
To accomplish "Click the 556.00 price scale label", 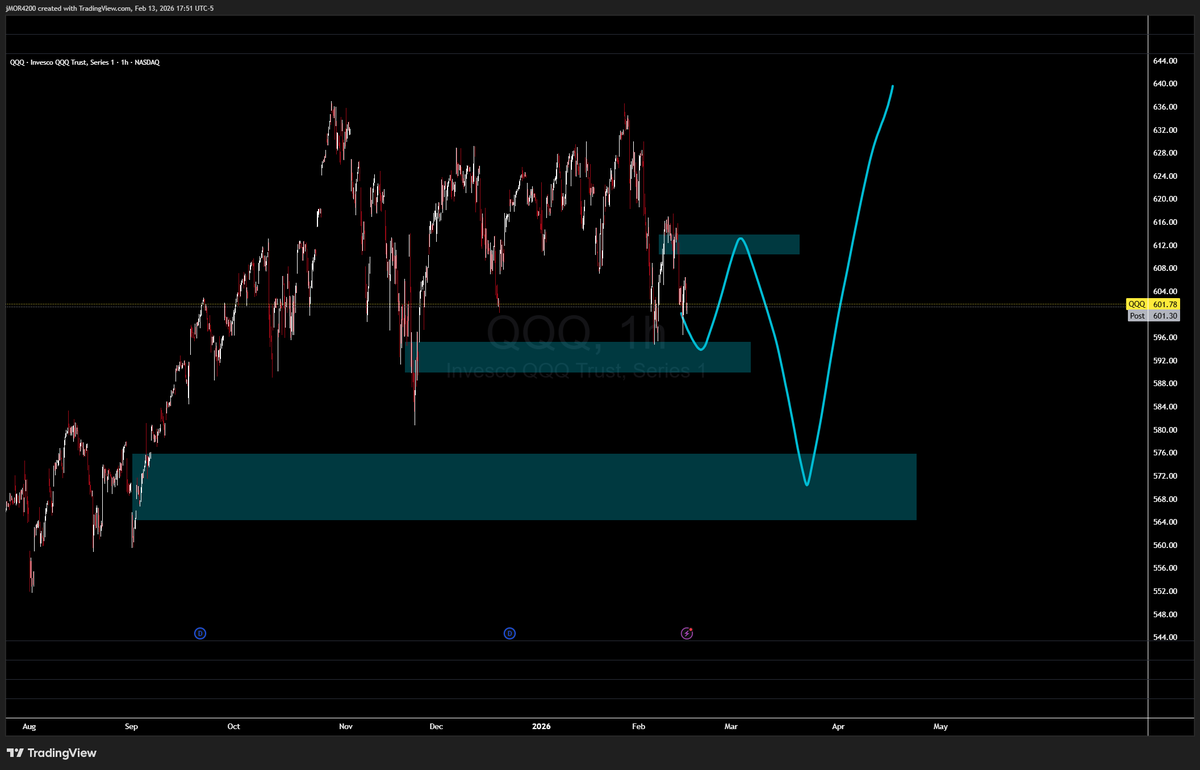I will coord(1166,568).
